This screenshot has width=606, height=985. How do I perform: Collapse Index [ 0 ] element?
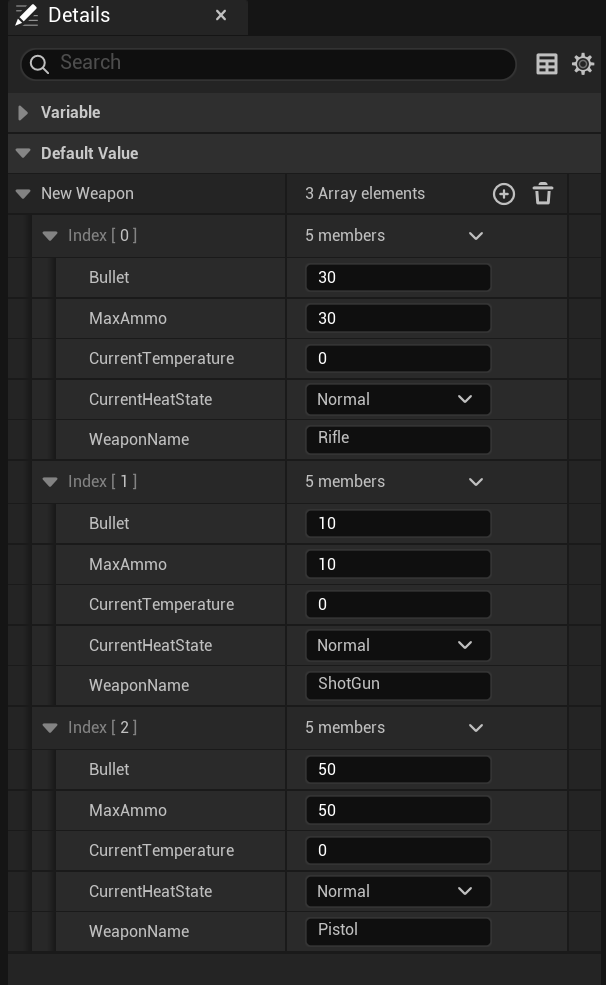[x=50, y=236]
